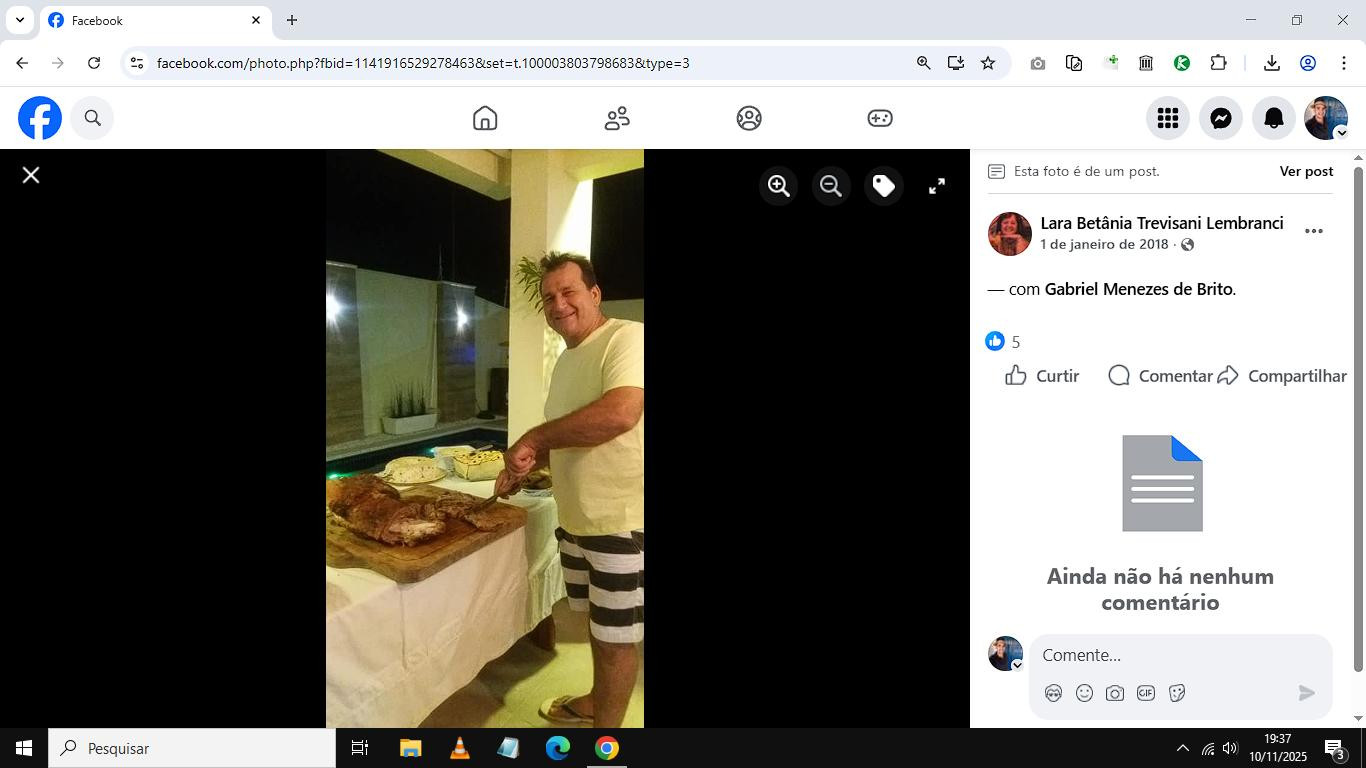Insert a GIF in the comment
The image size is (1366, 768).
point(1146,693)
